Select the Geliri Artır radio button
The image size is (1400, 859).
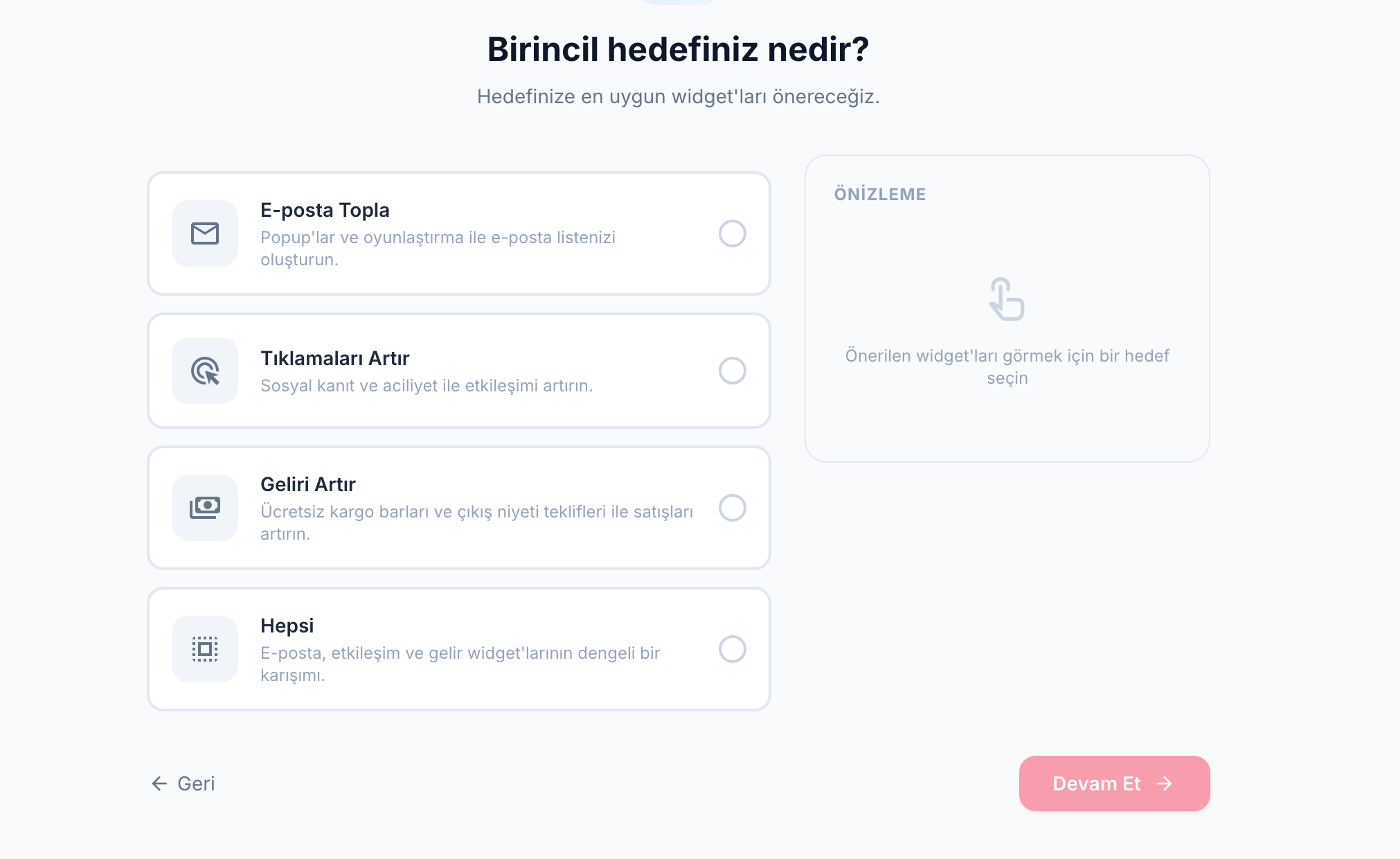click(733, 508)
